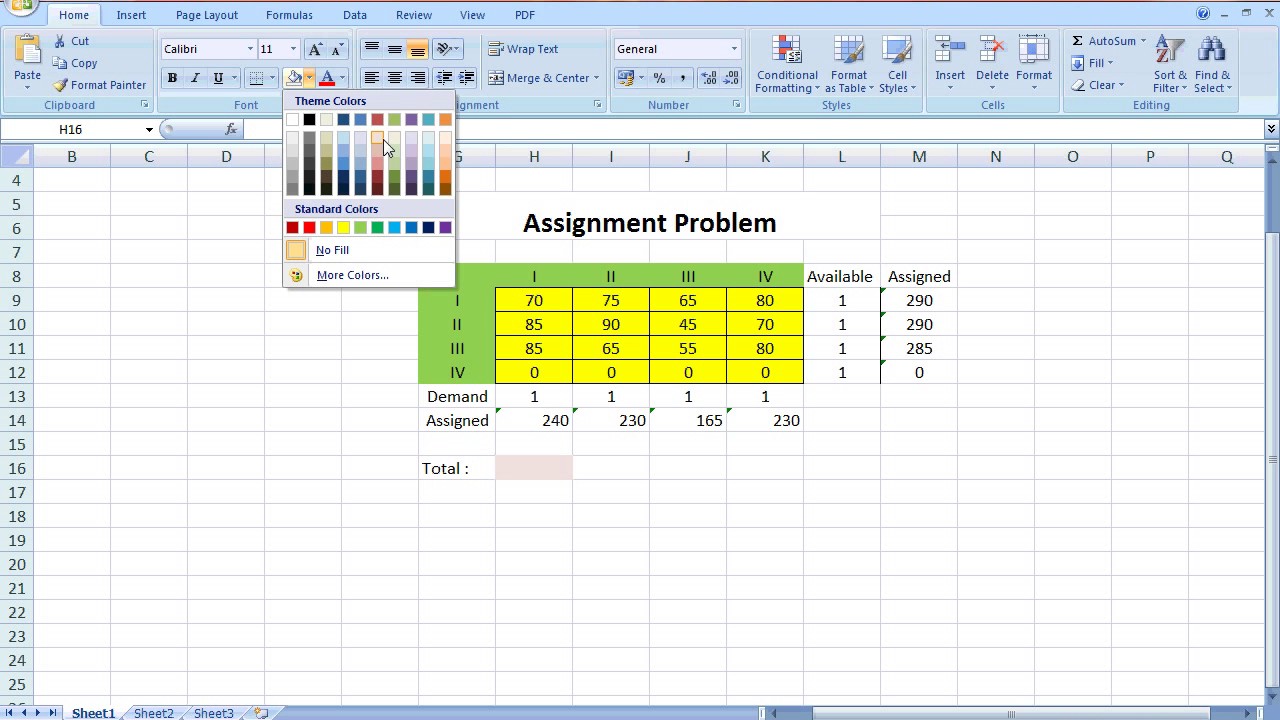Choose No Fill option

pos(368,250)
